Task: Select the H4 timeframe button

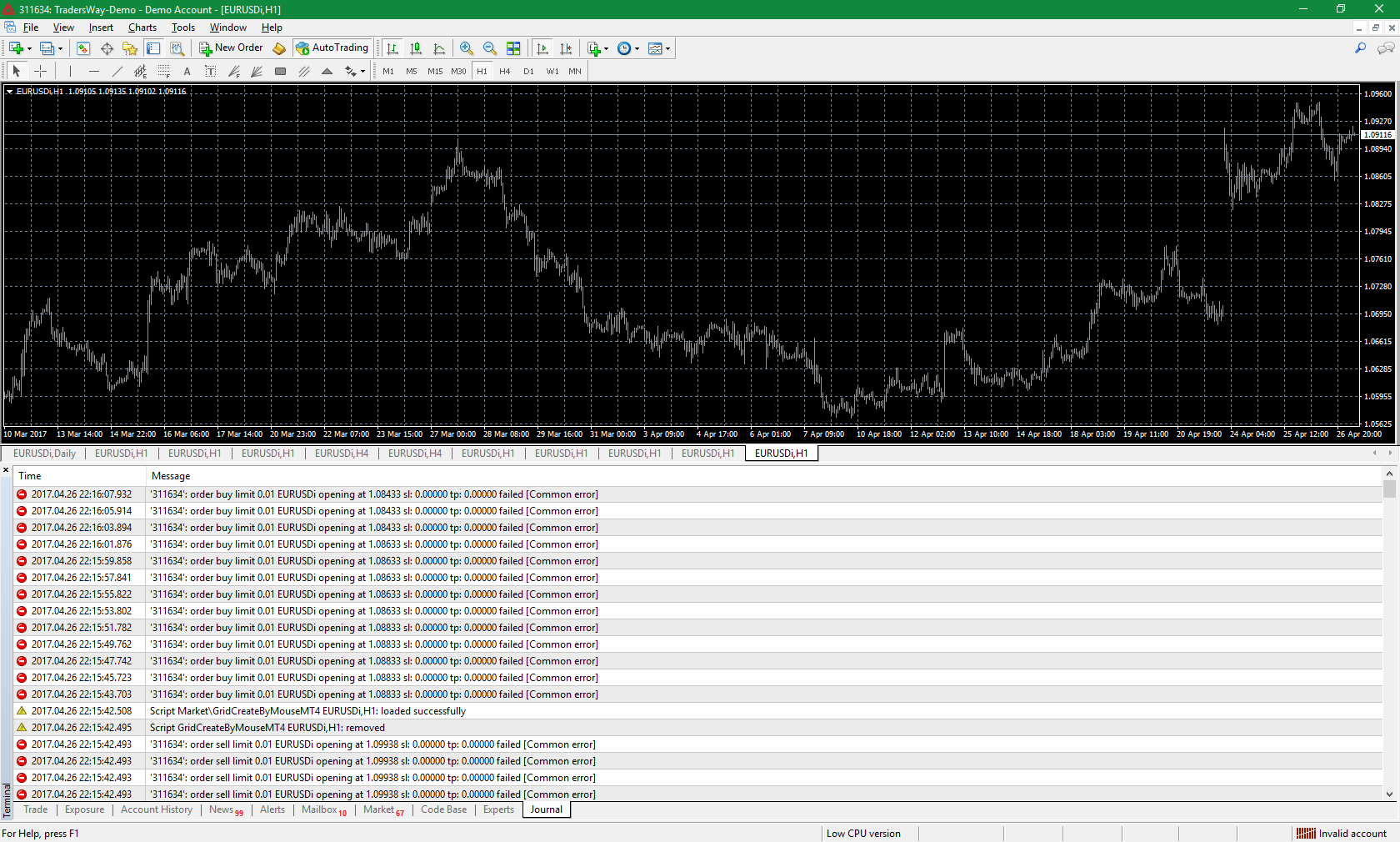Action: coord(504,72)
